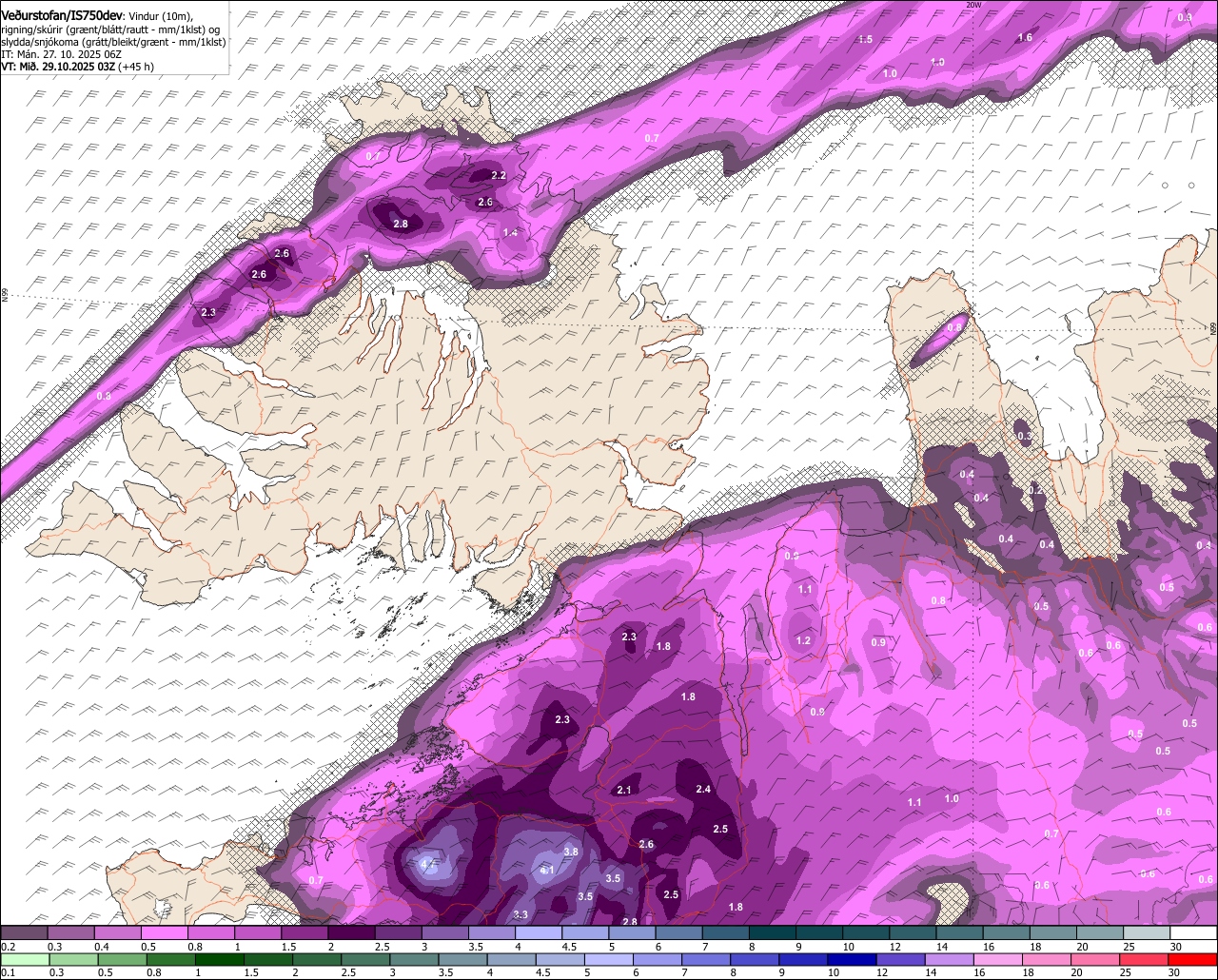Click the '20W' longitude label
Image resolution: width=1218 pixels, height=980 pixels.
(x=972, y=5)
